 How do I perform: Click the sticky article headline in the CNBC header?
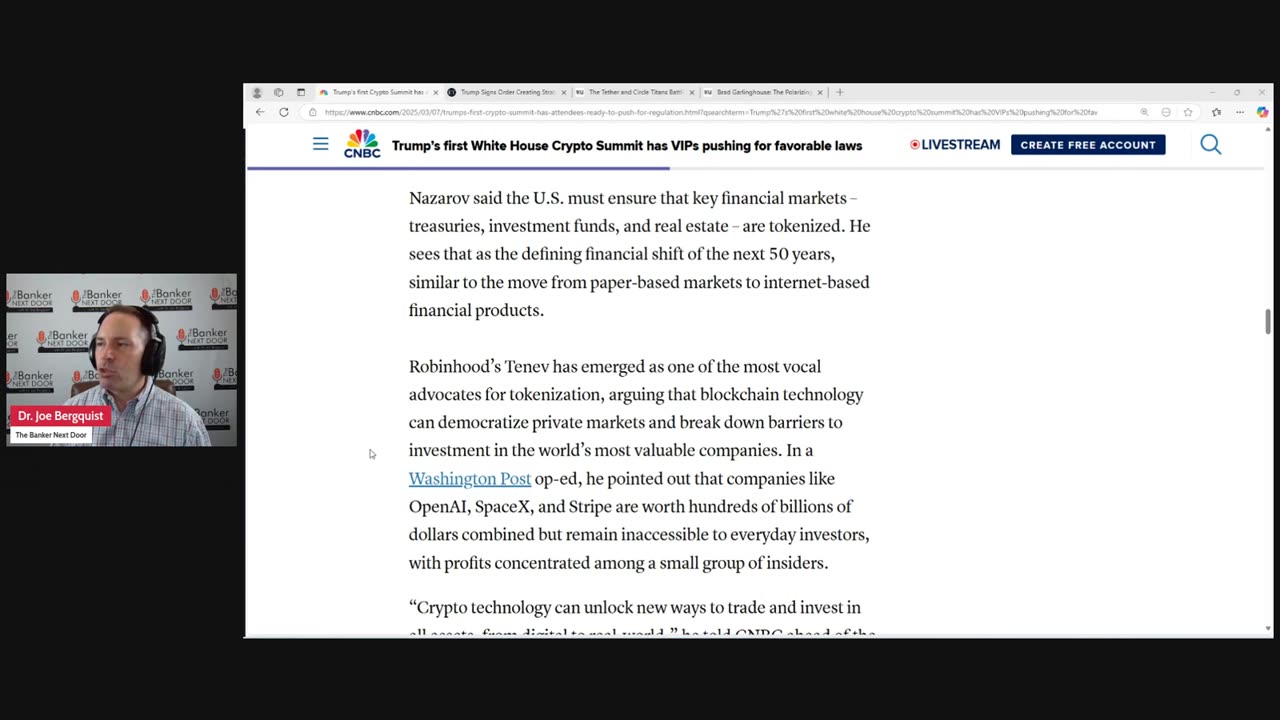(x=627, y=145)
